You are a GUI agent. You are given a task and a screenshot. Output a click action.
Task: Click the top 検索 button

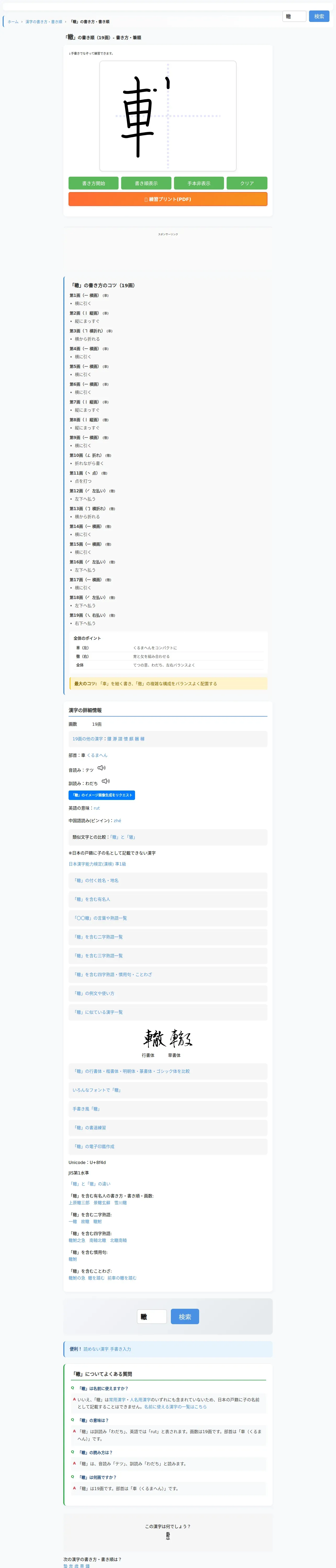[319, 16]
